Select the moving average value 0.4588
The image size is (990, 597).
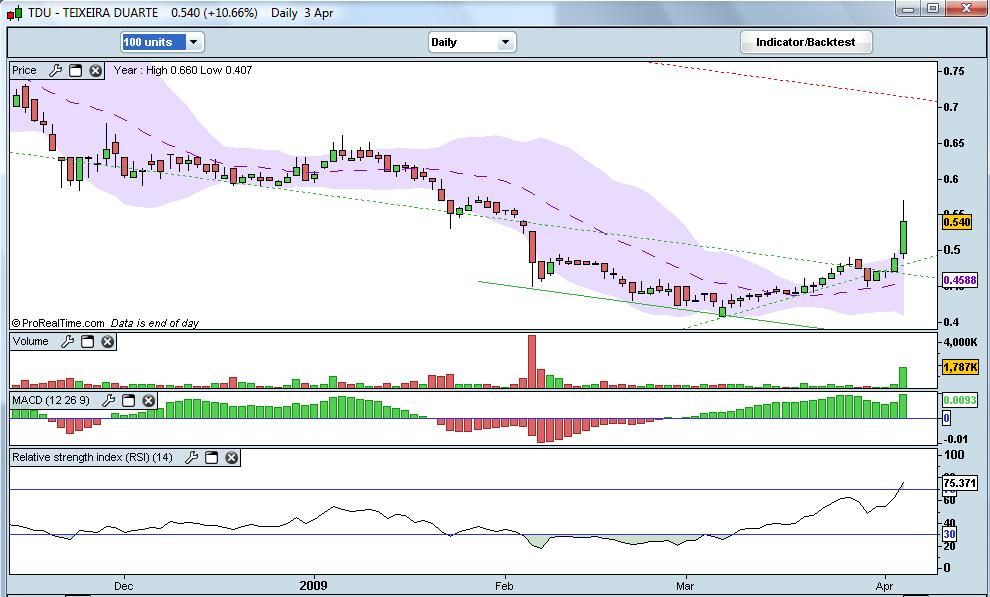click(960, 280)
